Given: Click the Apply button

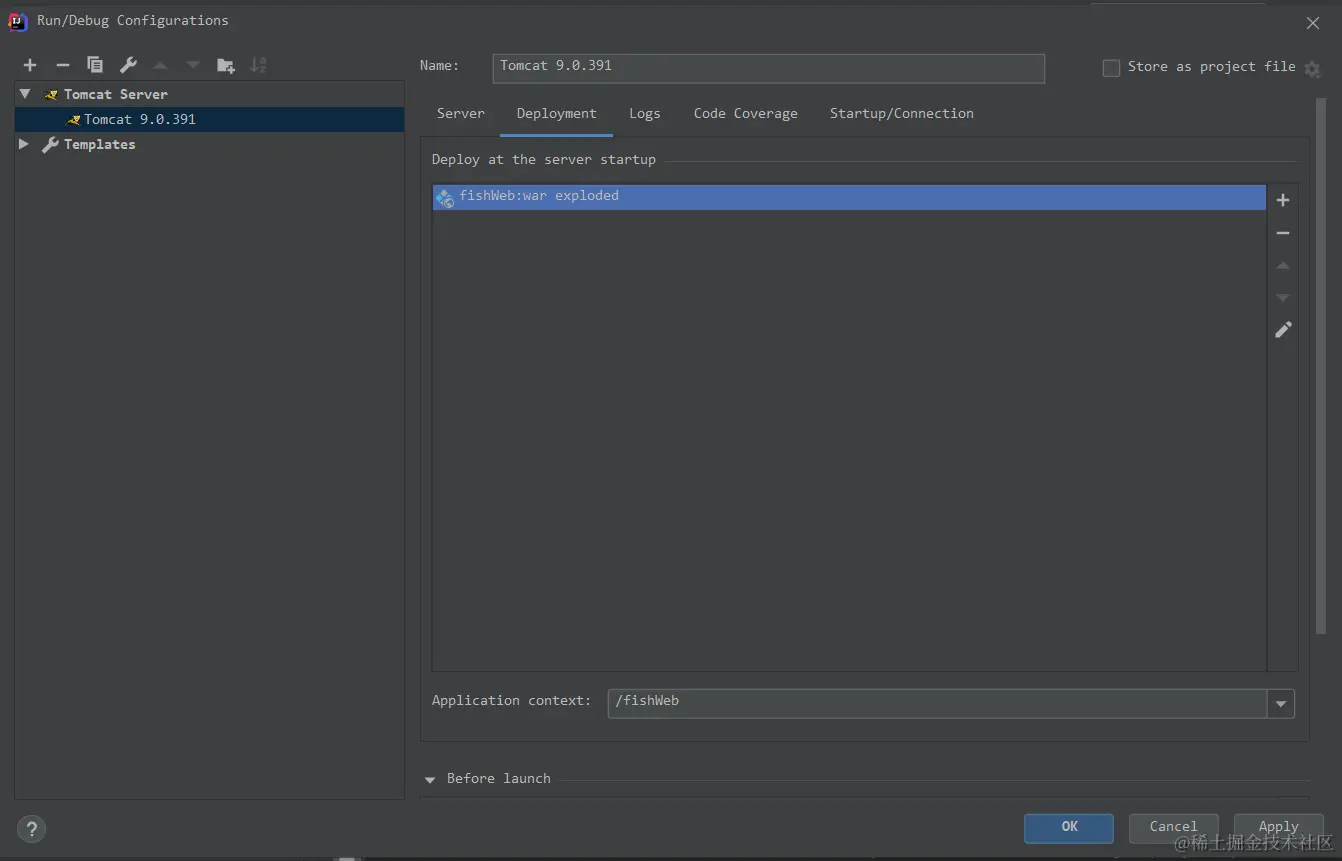Looking at the screenshot, I should click(1278, 827).
